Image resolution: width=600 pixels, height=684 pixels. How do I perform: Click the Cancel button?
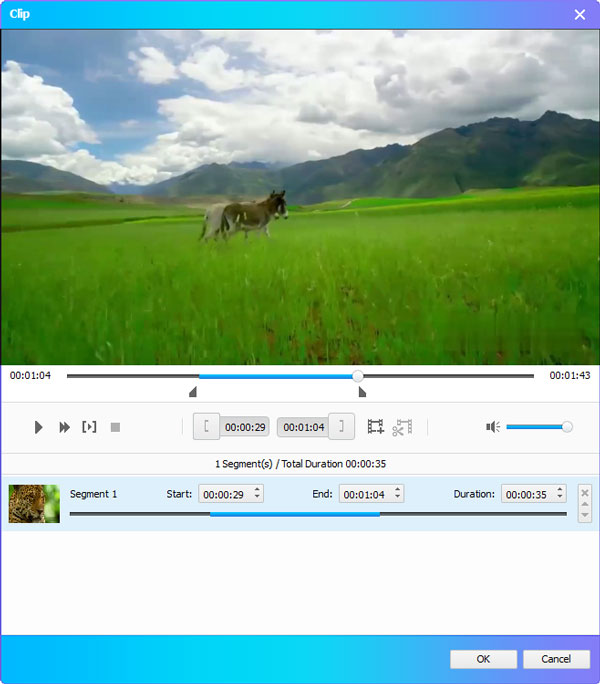pos(556,659)
